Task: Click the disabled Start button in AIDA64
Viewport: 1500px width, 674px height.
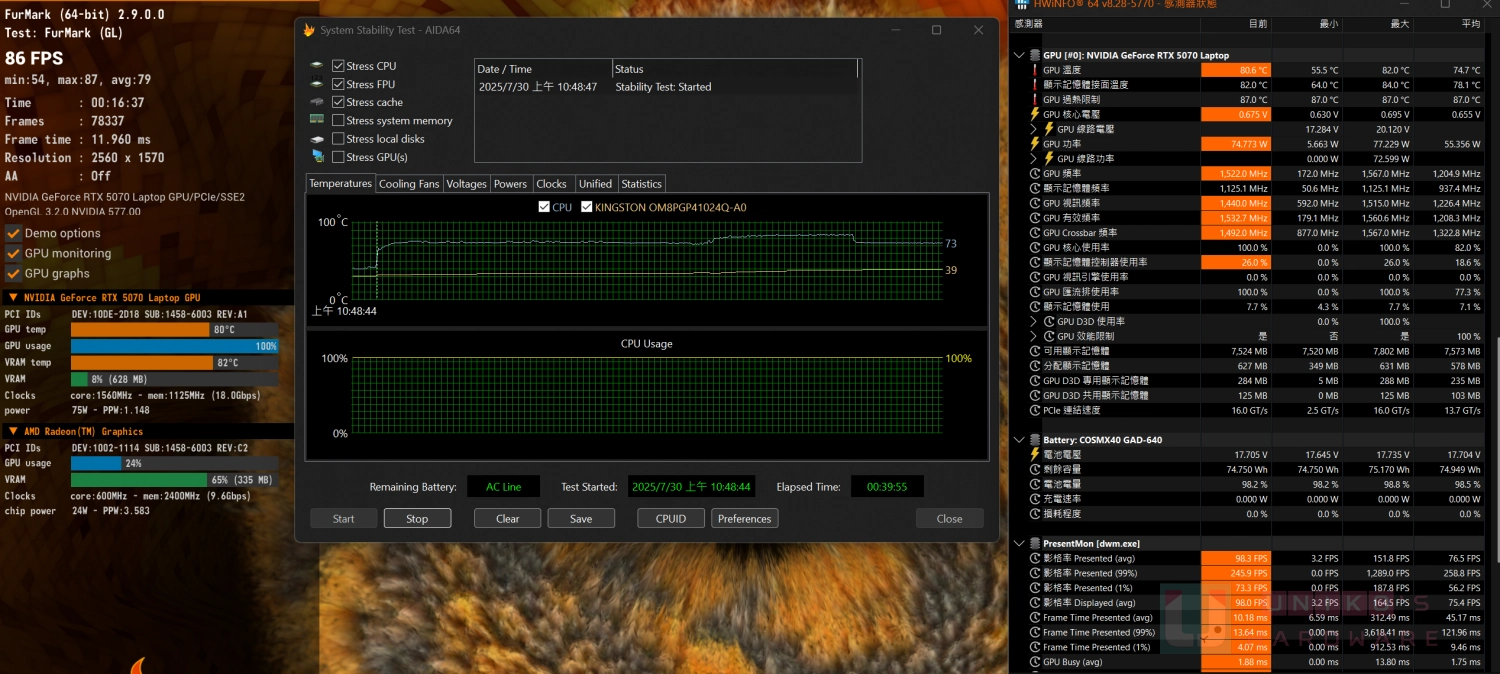Action: (x=344, y=518)
